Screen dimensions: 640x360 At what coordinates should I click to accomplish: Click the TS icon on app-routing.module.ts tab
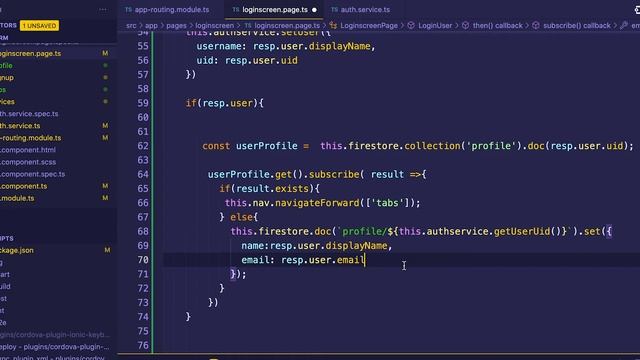point(129,9)
